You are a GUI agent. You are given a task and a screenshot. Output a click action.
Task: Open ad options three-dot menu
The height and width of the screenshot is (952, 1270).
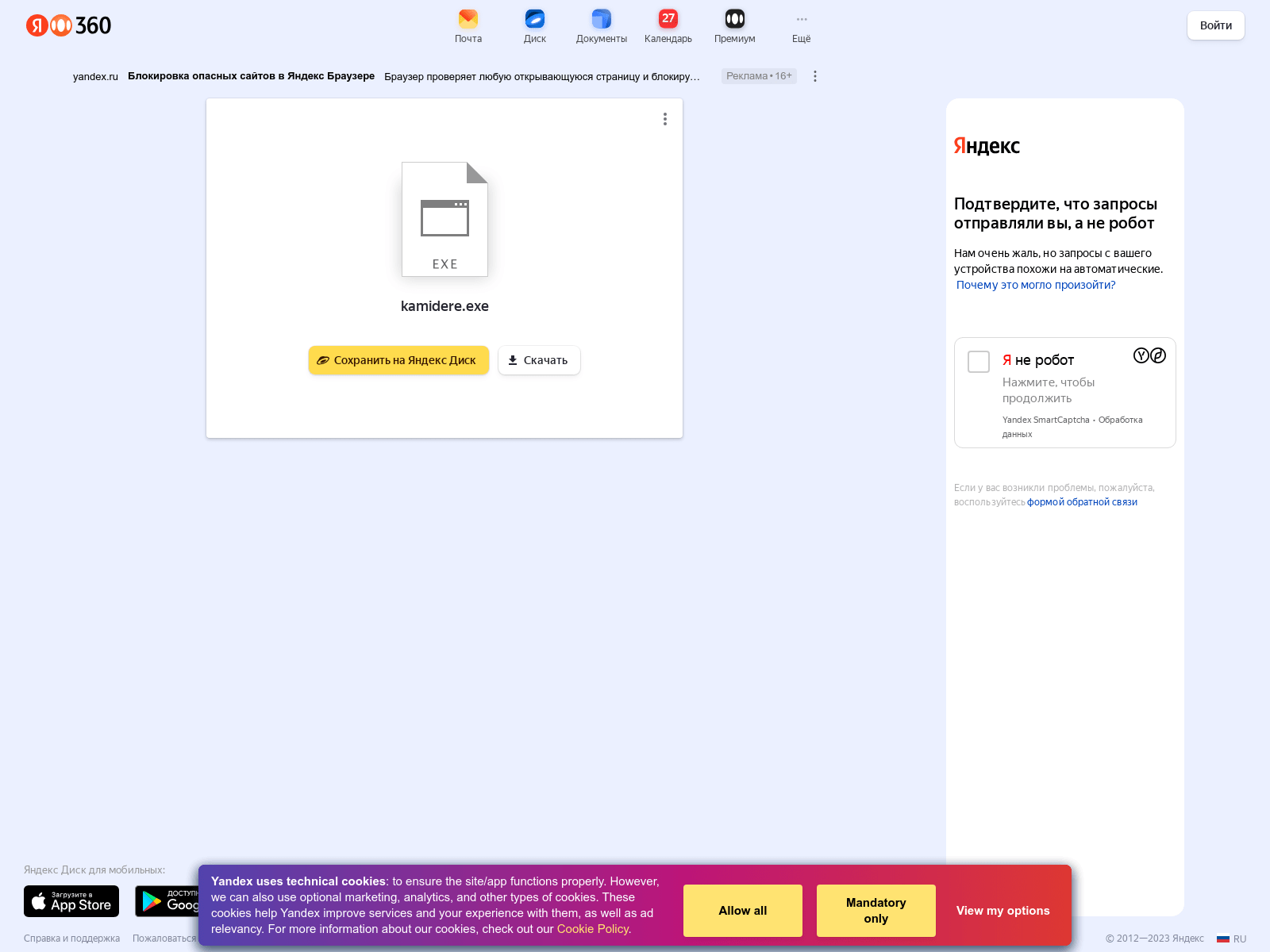[815, 76]
